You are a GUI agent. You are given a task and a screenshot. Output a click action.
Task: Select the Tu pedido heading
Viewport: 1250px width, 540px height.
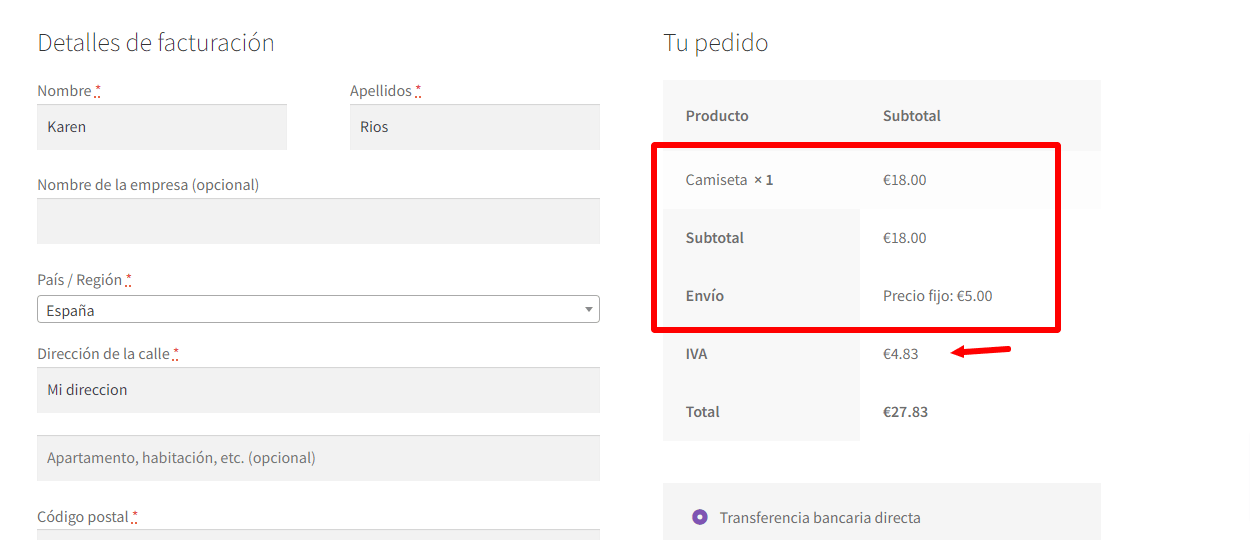coord(716,43)
